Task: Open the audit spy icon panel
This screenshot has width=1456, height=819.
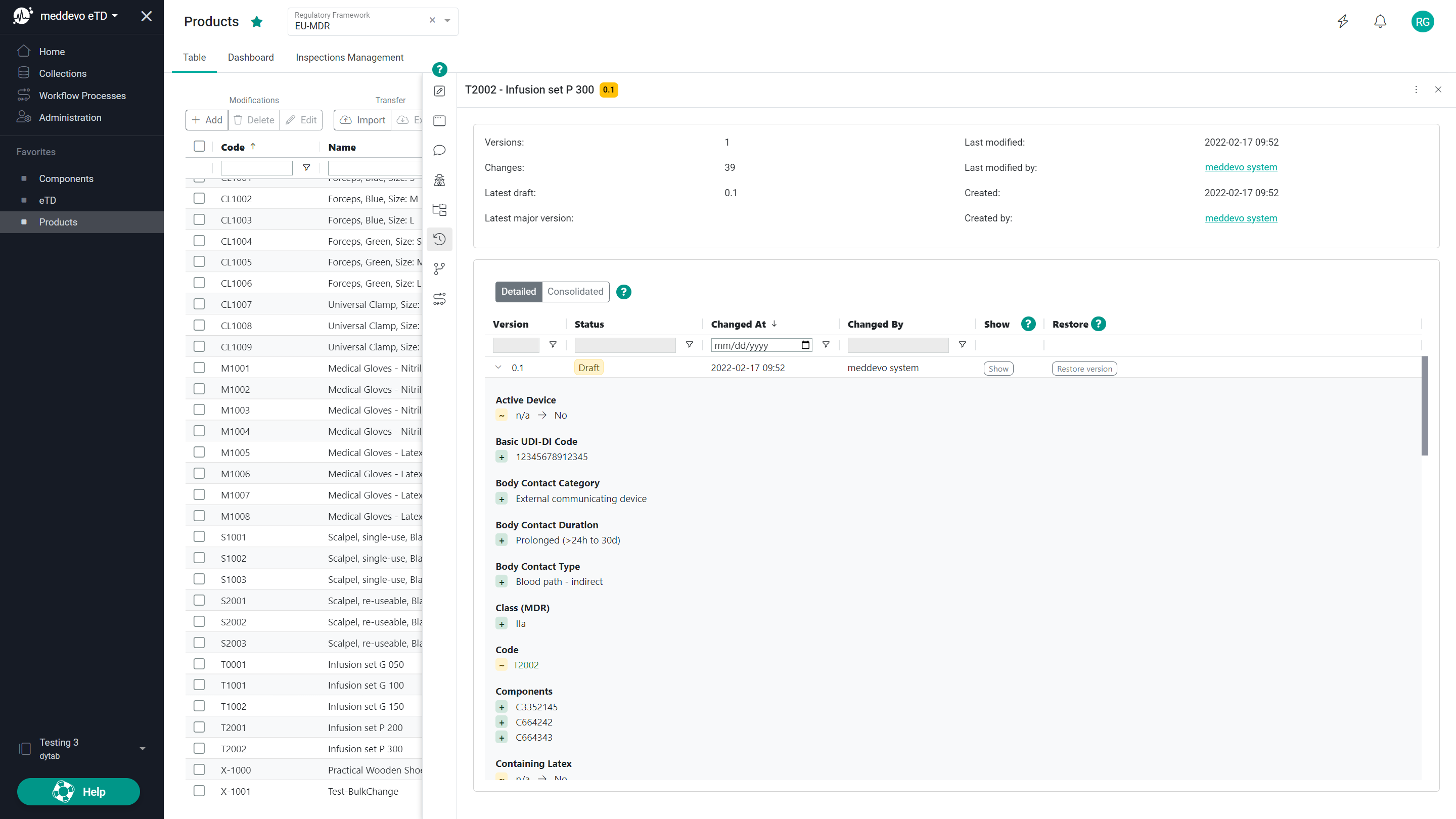Action: [x=439, y=180]
